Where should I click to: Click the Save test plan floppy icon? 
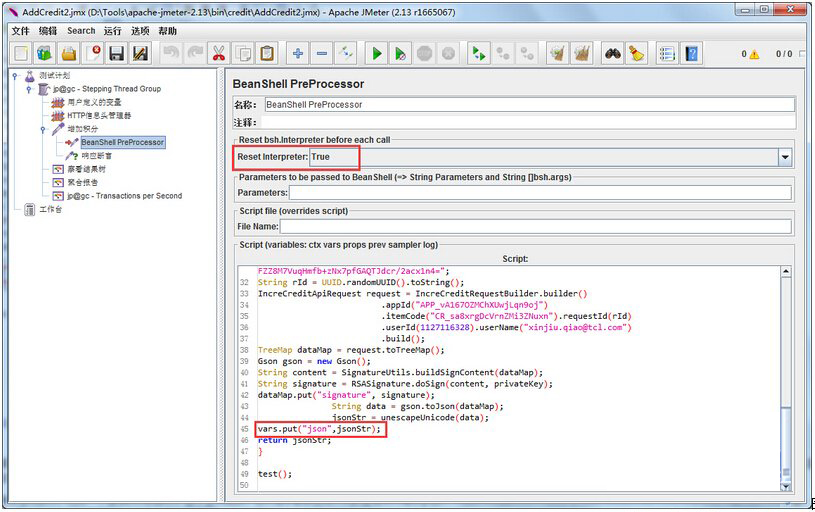[x=117, y=53]
